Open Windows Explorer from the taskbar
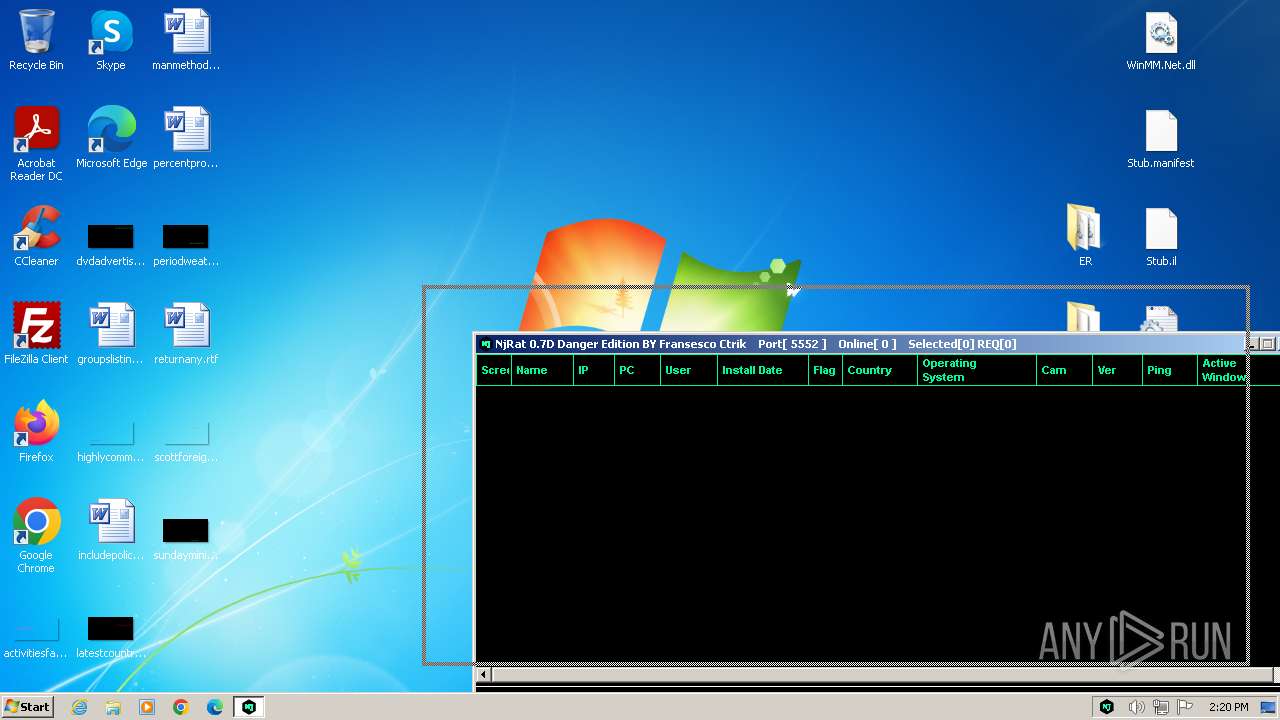The image size is (1280, 720). click(113, 707)
